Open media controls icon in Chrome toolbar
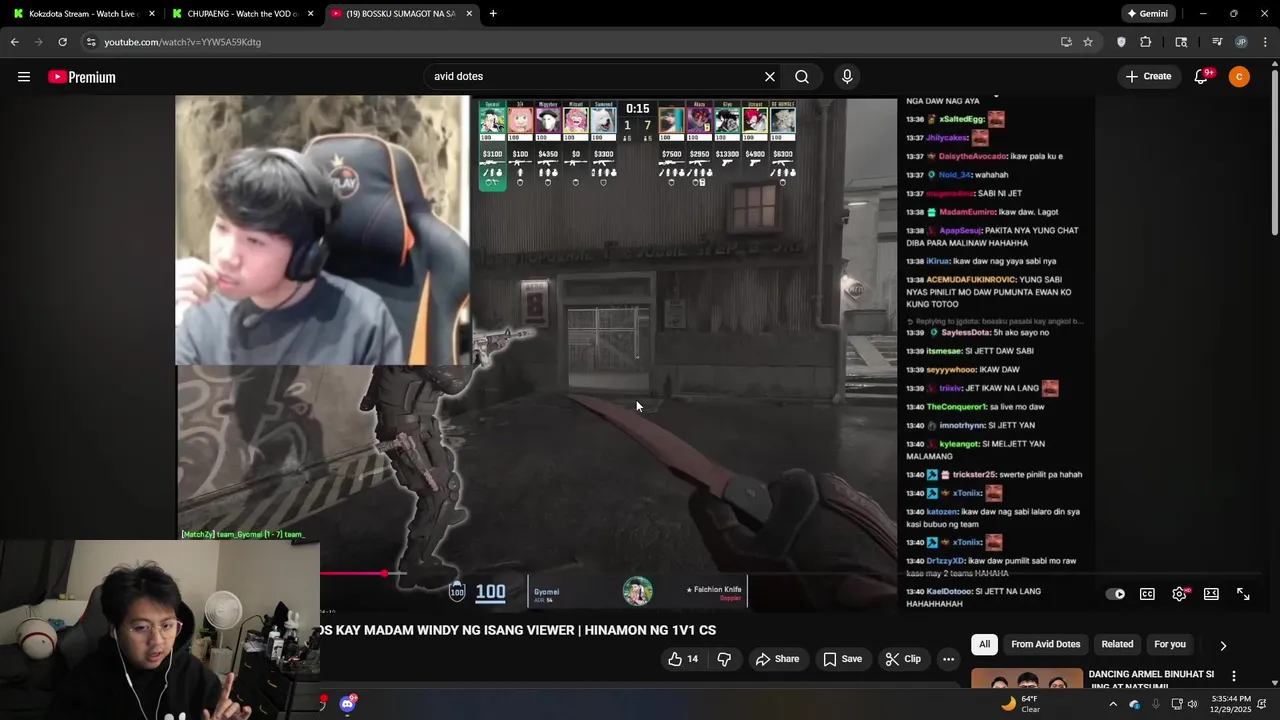 coord(1217,42)
